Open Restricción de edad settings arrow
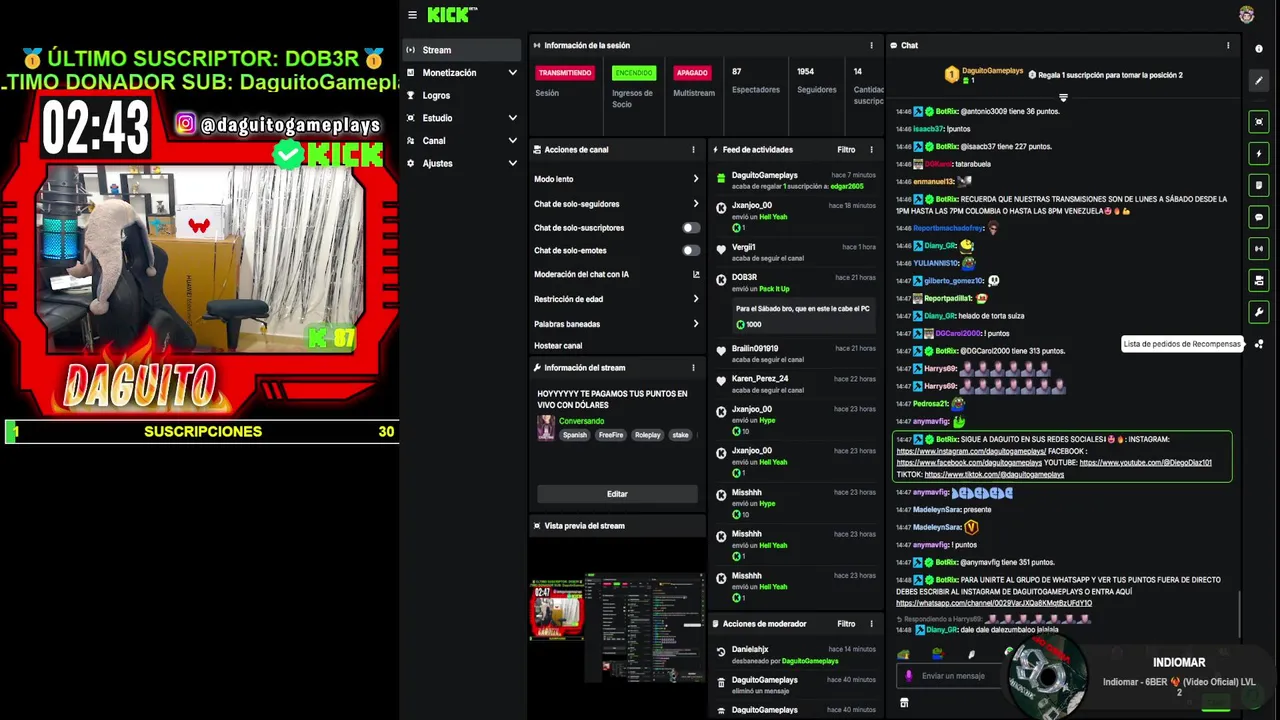1280x720 pixels. (x=696, y=299)
